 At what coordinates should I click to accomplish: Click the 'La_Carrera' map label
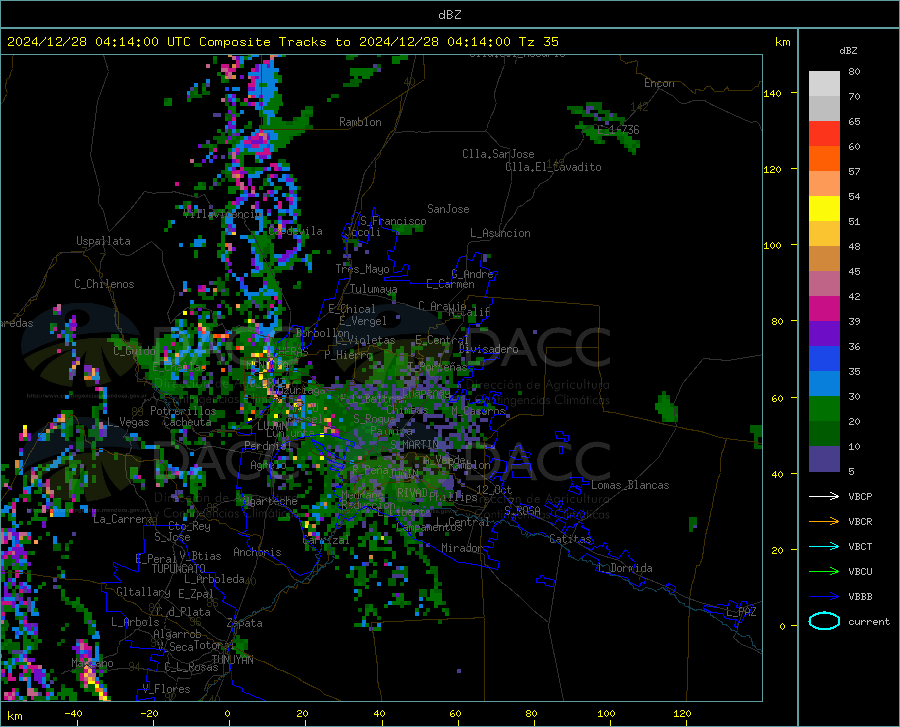(x=123, y=519)
